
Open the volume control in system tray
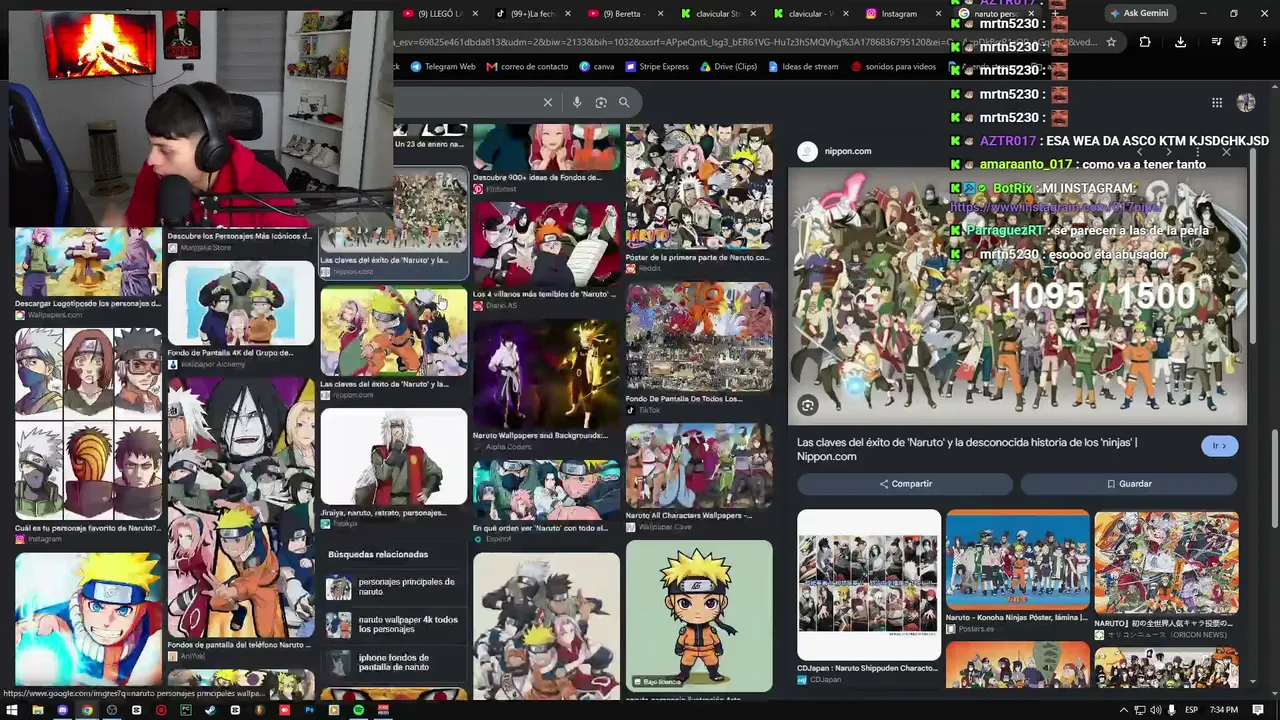tap(1156, 710)
